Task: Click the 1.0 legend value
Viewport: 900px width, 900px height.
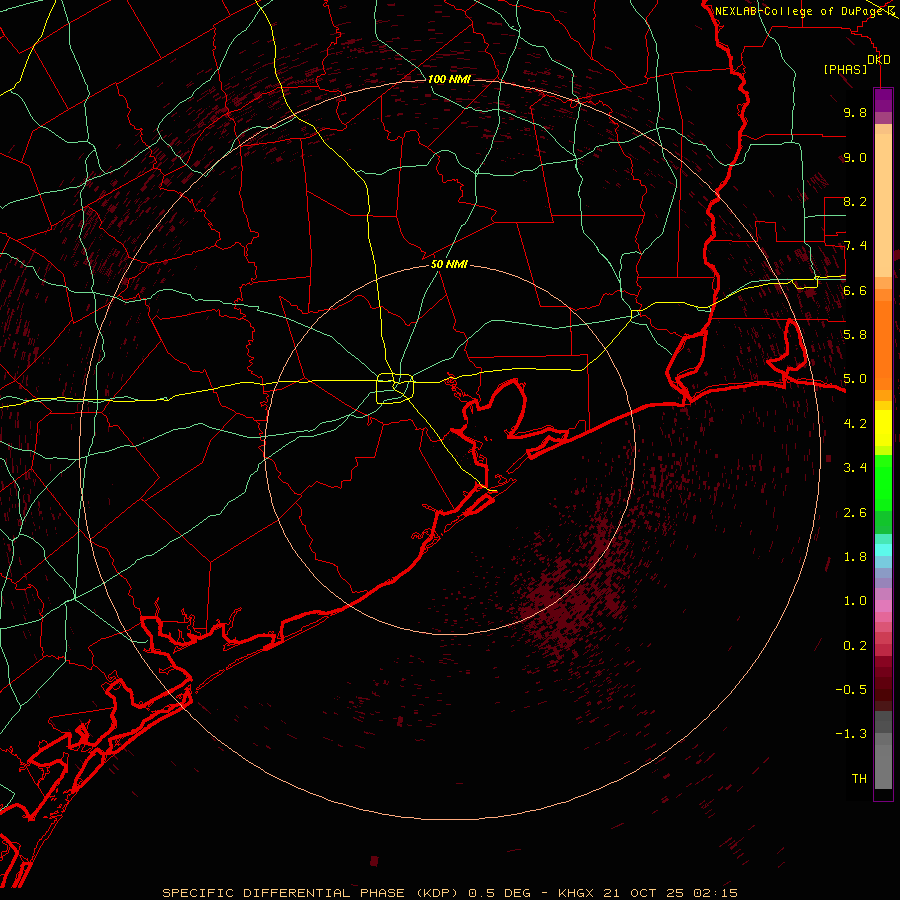Action: pos(855,601)
